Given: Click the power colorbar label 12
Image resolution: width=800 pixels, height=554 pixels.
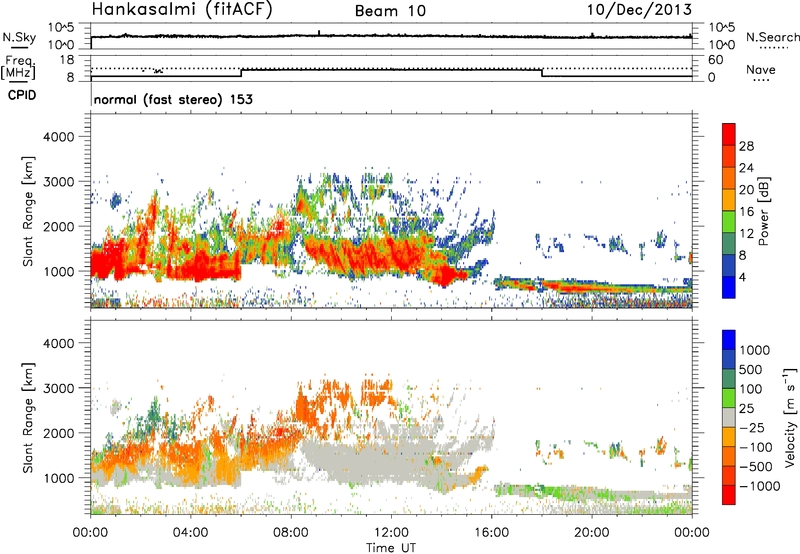Looking at the screenshot, I should pyautogui.click(x=746, y=234).
